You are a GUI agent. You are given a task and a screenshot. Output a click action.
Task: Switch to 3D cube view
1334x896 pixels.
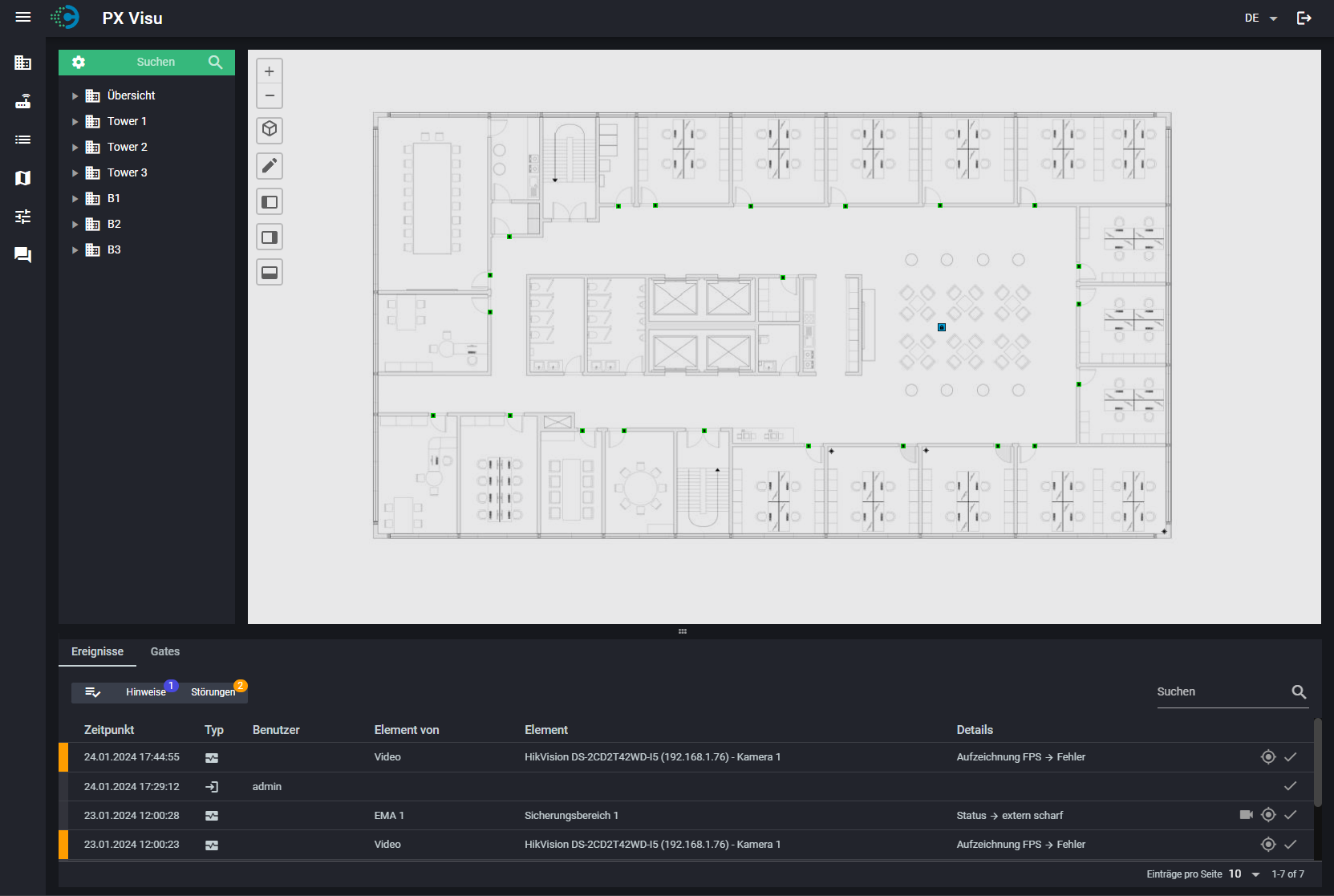pyautogui.click(x=270, y=129)
